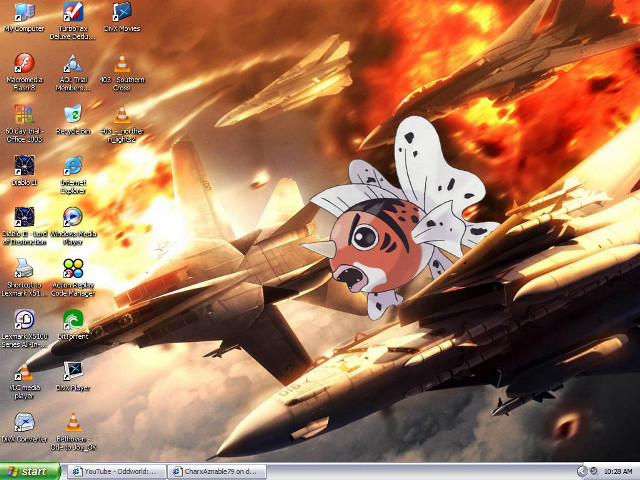
Task: Select the VLC media player shortcut
Action: click(24, 381)
